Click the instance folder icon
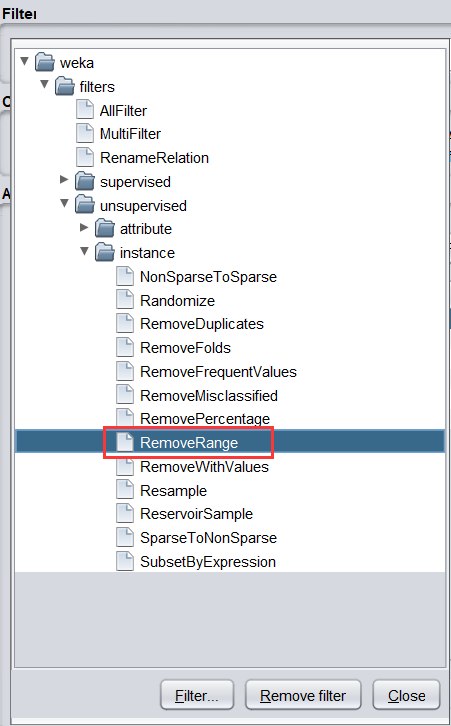The width and height of the screenshot is (451, 726). click(x=105, y=253)
